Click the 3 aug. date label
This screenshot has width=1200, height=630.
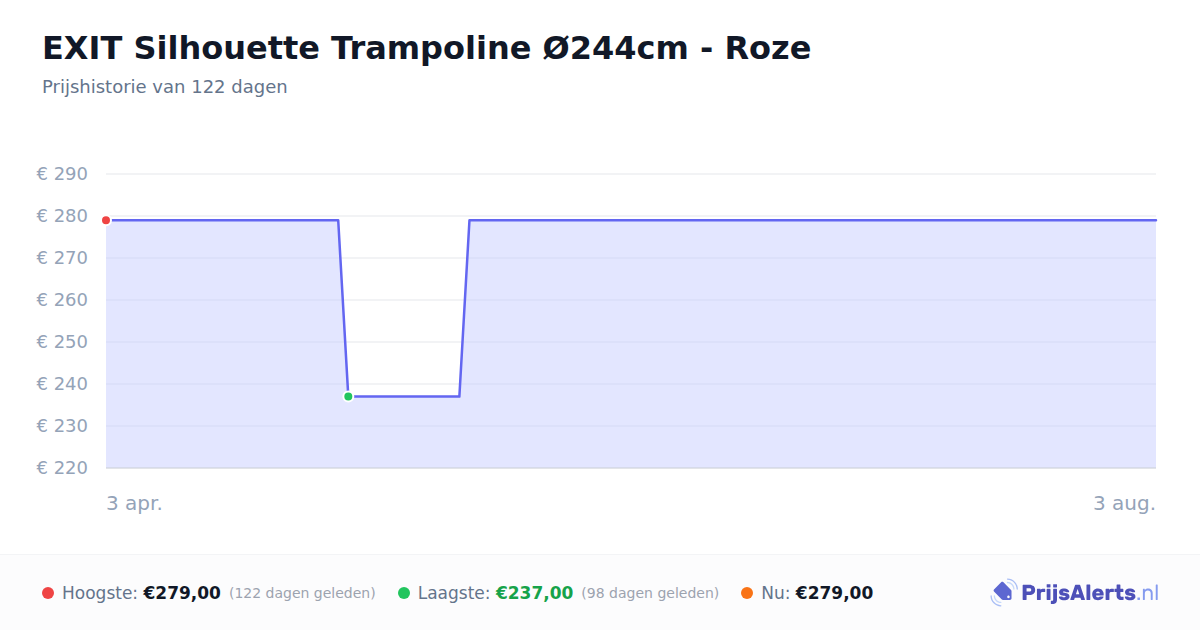point(1124,503)
